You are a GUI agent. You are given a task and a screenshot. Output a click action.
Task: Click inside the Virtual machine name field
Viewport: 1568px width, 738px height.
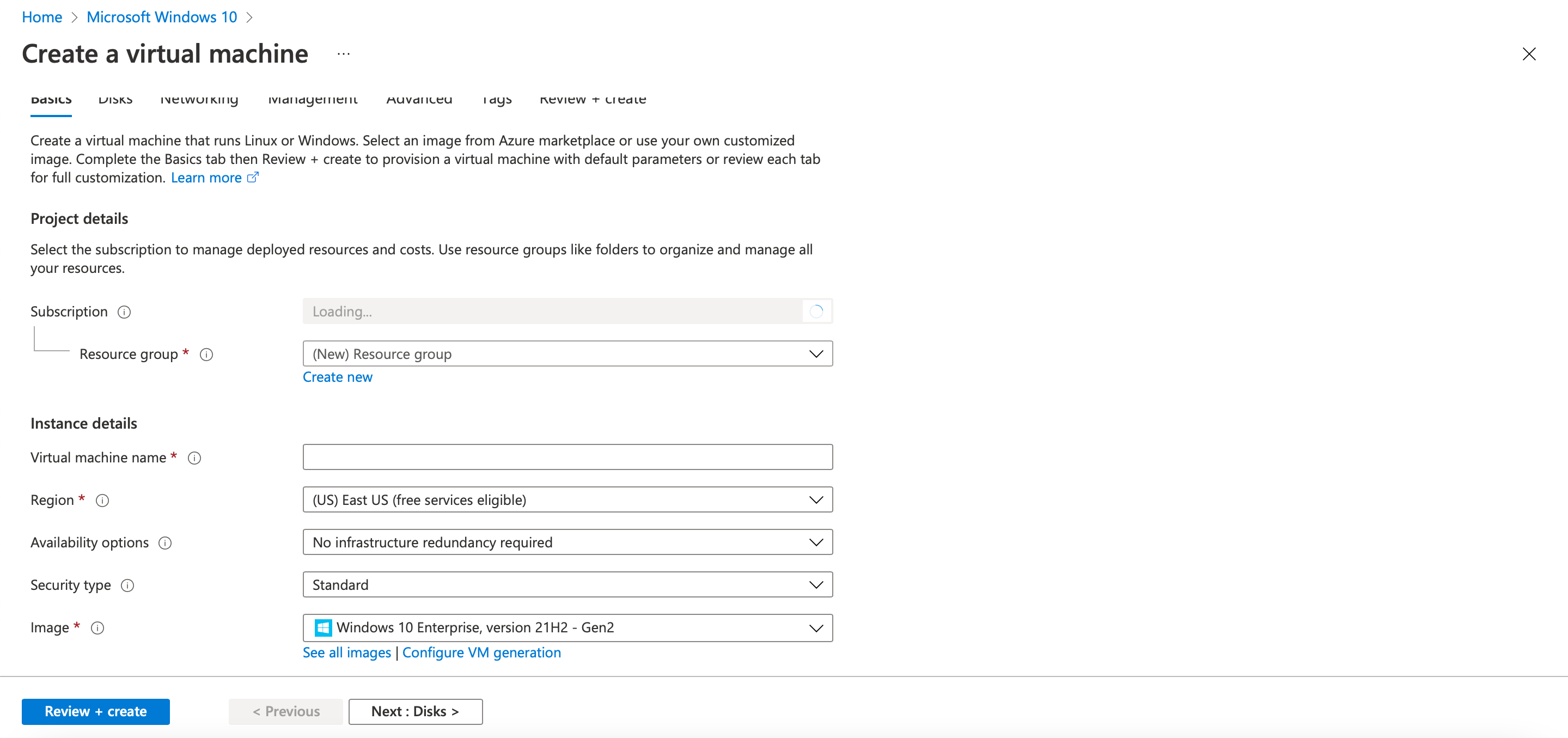click(x=566, y=456)
